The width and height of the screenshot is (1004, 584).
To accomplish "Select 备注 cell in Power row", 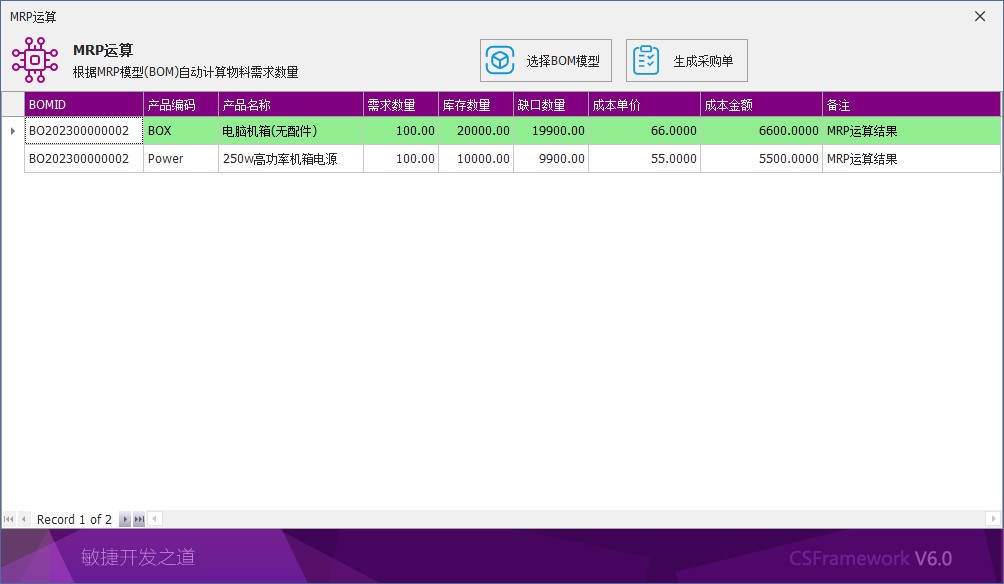I will [911, 159].
